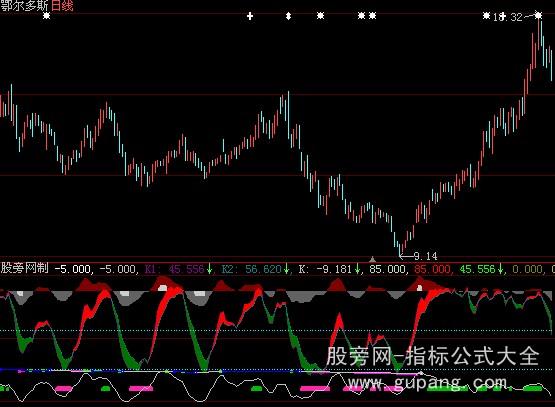Click the 18.32 high price label
This screenshot has width=555, height=407.
pos(508,17)
